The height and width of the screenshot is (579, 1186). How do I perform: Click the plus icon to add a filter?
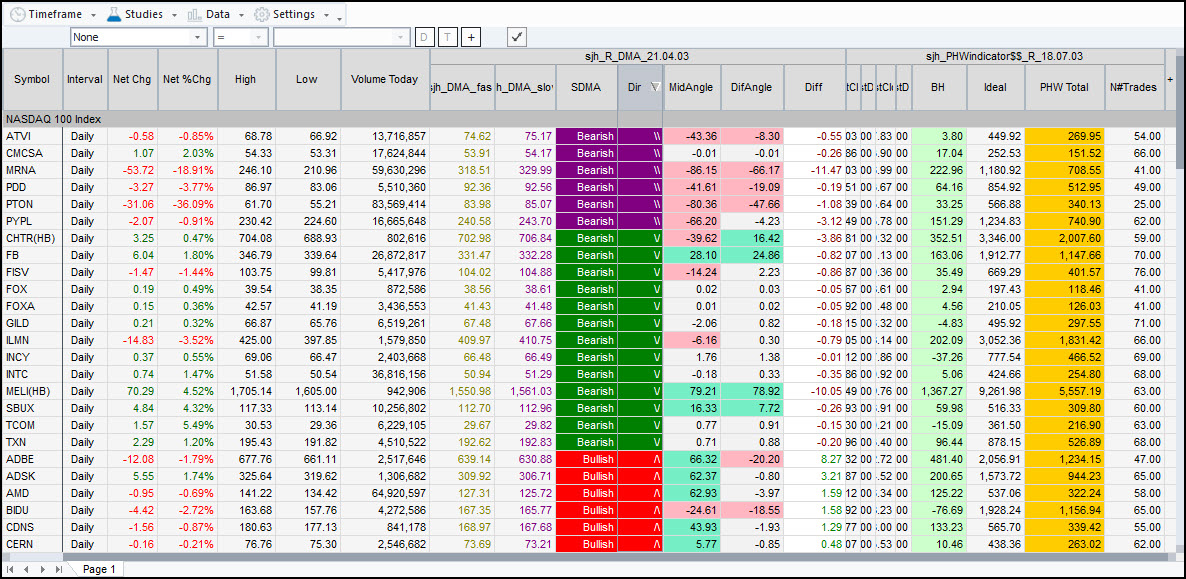tap(471, 37)
